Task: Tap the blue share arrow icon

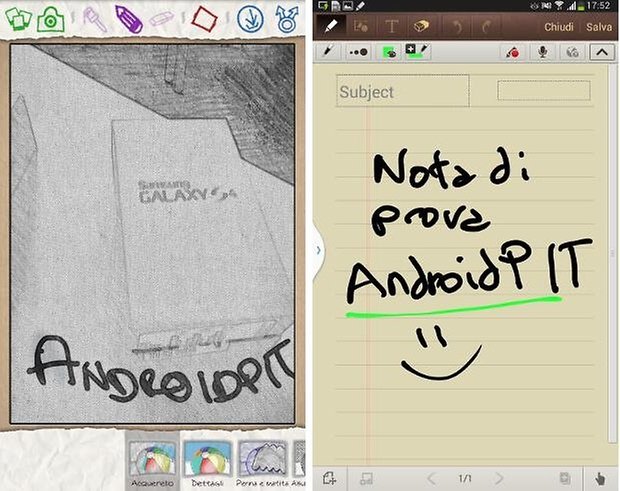Action: (286, 19)
